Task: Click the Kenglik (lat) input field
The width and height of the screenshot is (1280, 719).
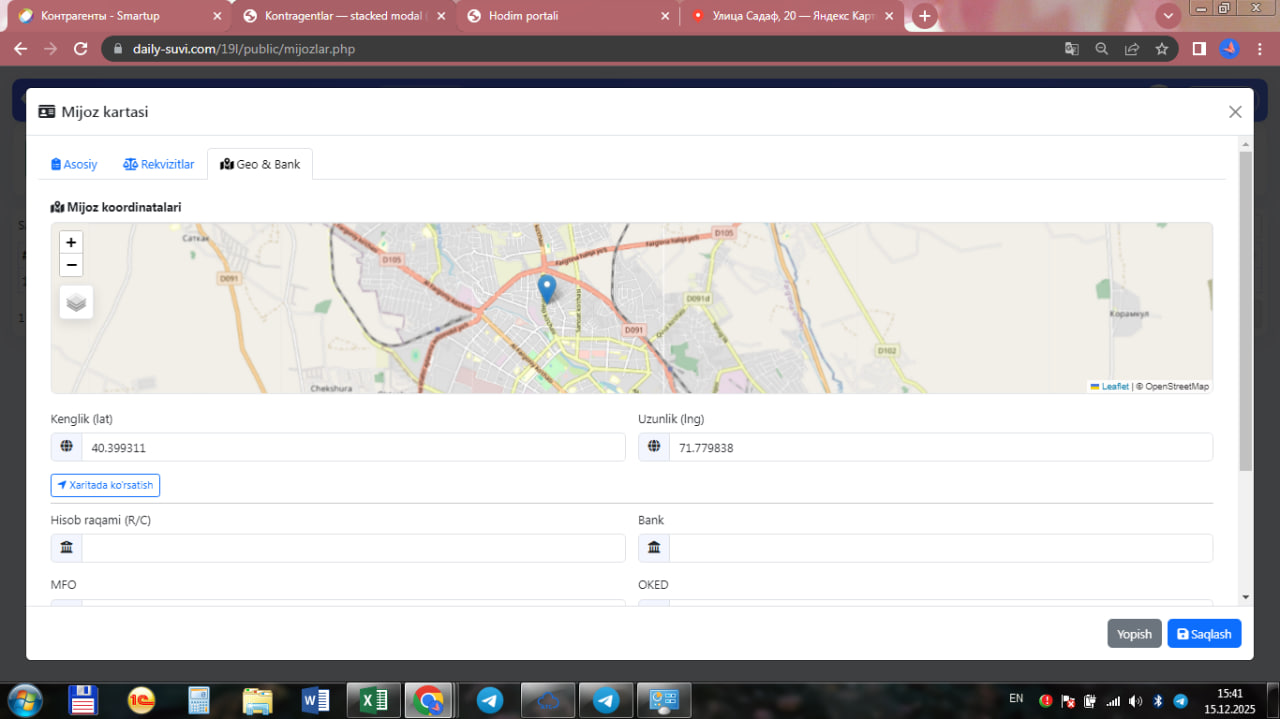Action: click(x=352, y=448)
